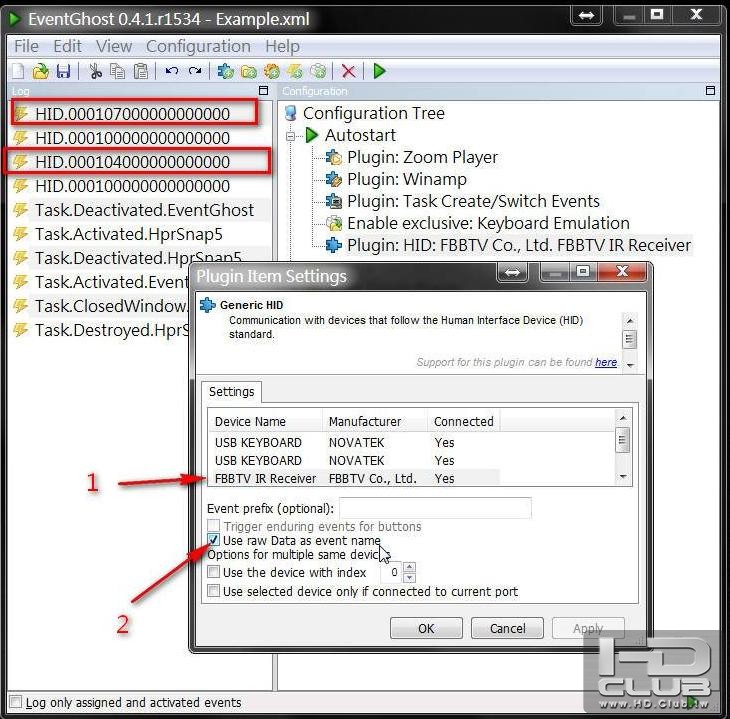Viewport: 730px width, 719px height.
Task: Click the New file toolbar icon
Action: [19, 71]
